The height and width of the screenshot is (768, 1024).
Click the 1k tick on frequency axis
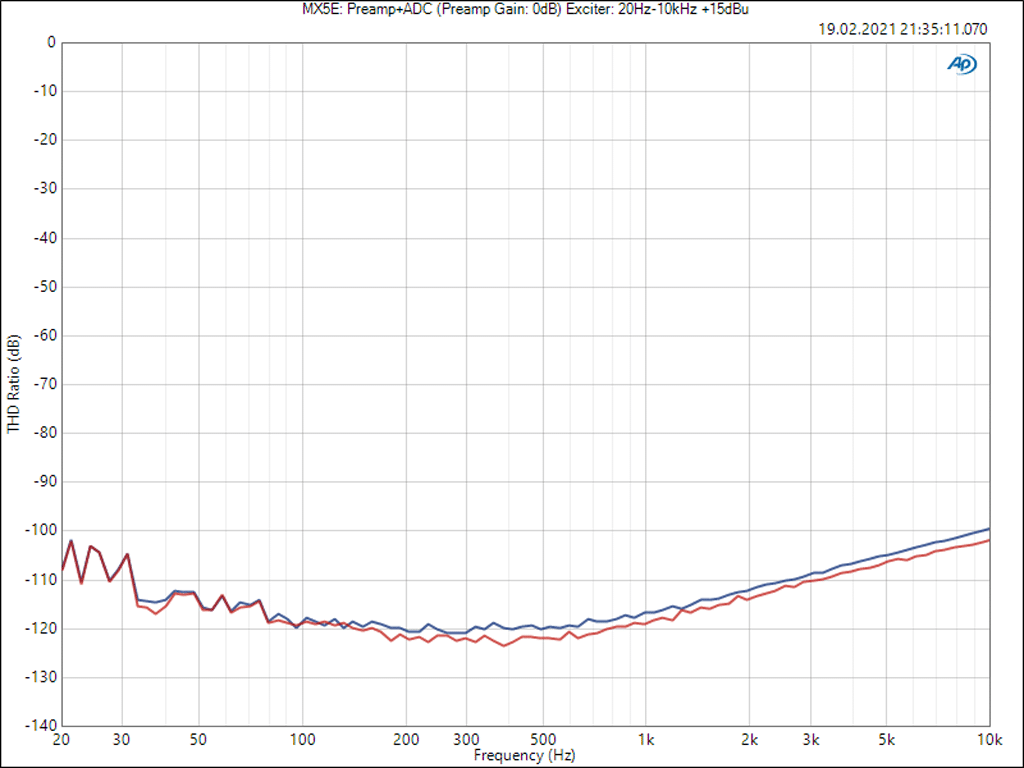pos(647,740)
